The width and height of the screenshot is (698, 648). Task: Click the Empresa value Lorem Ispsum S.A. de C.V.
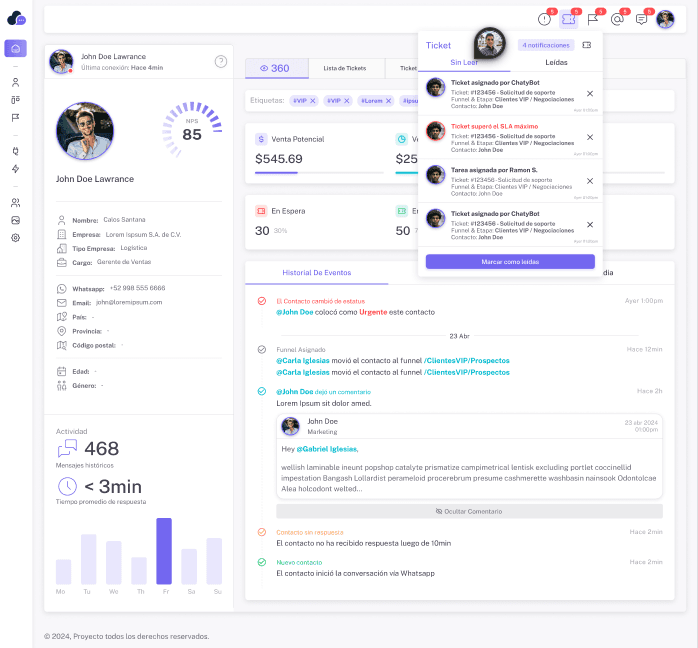click(143, 235)
